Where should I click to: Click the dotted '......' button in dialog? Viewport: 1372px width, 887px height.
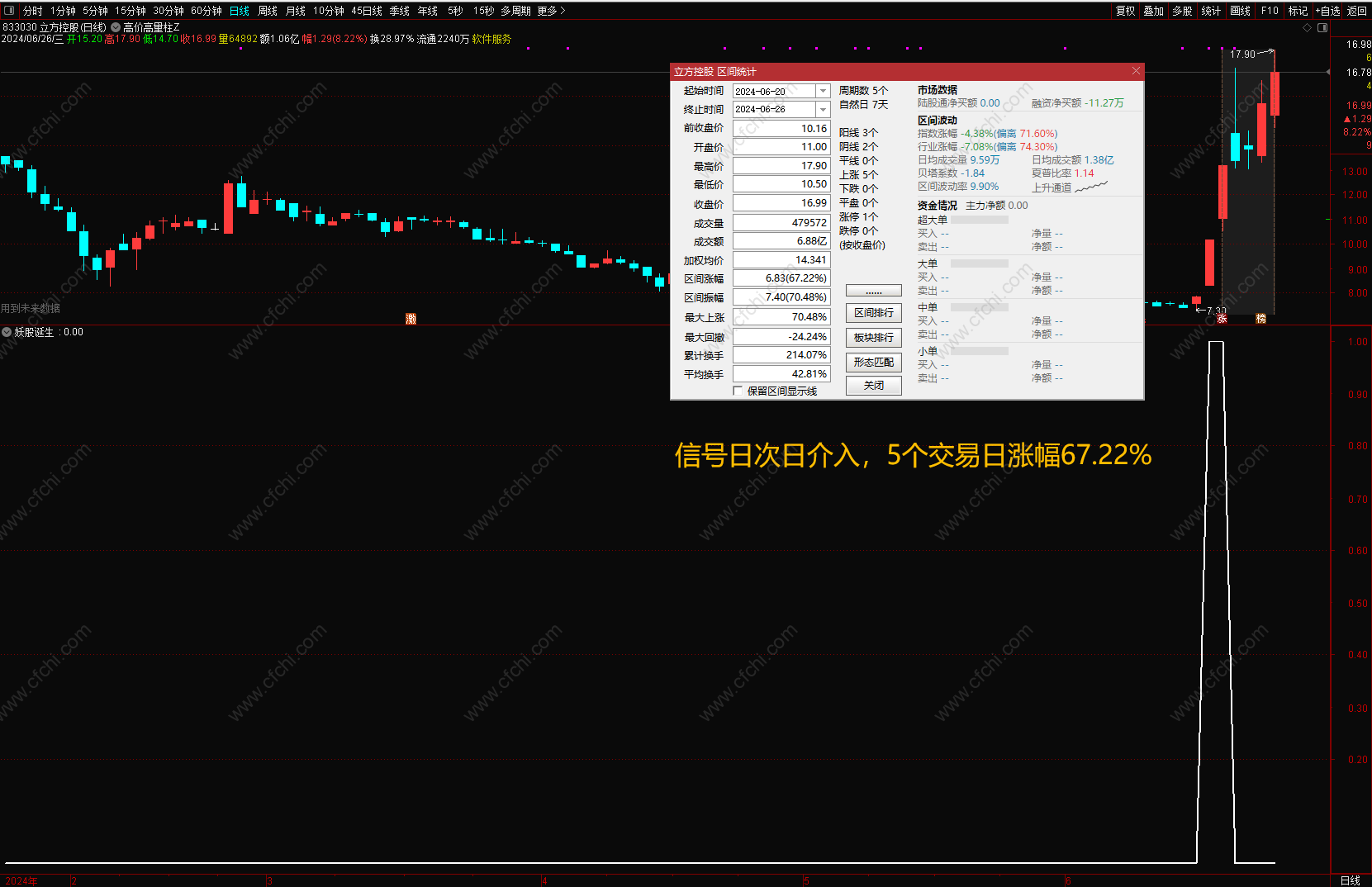click(874, 292)
